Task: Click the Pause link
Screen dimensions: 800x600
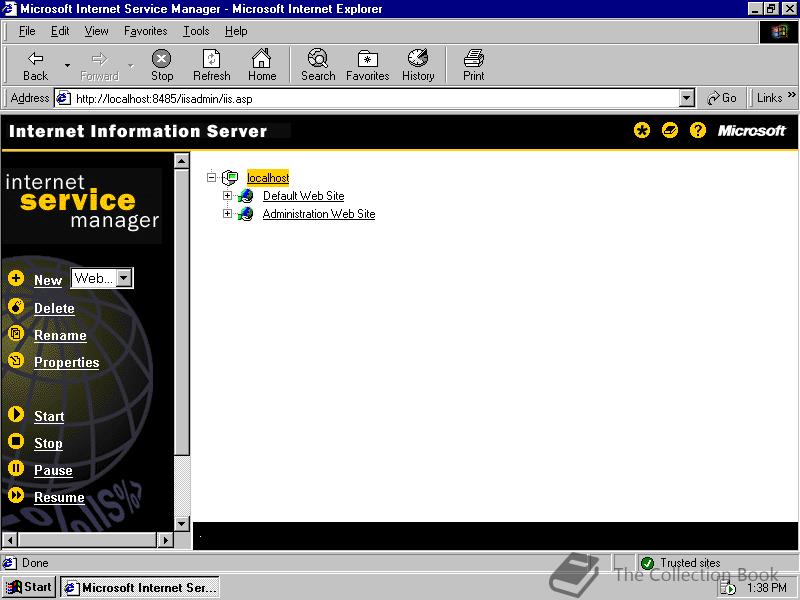Action: coord(53,470)
